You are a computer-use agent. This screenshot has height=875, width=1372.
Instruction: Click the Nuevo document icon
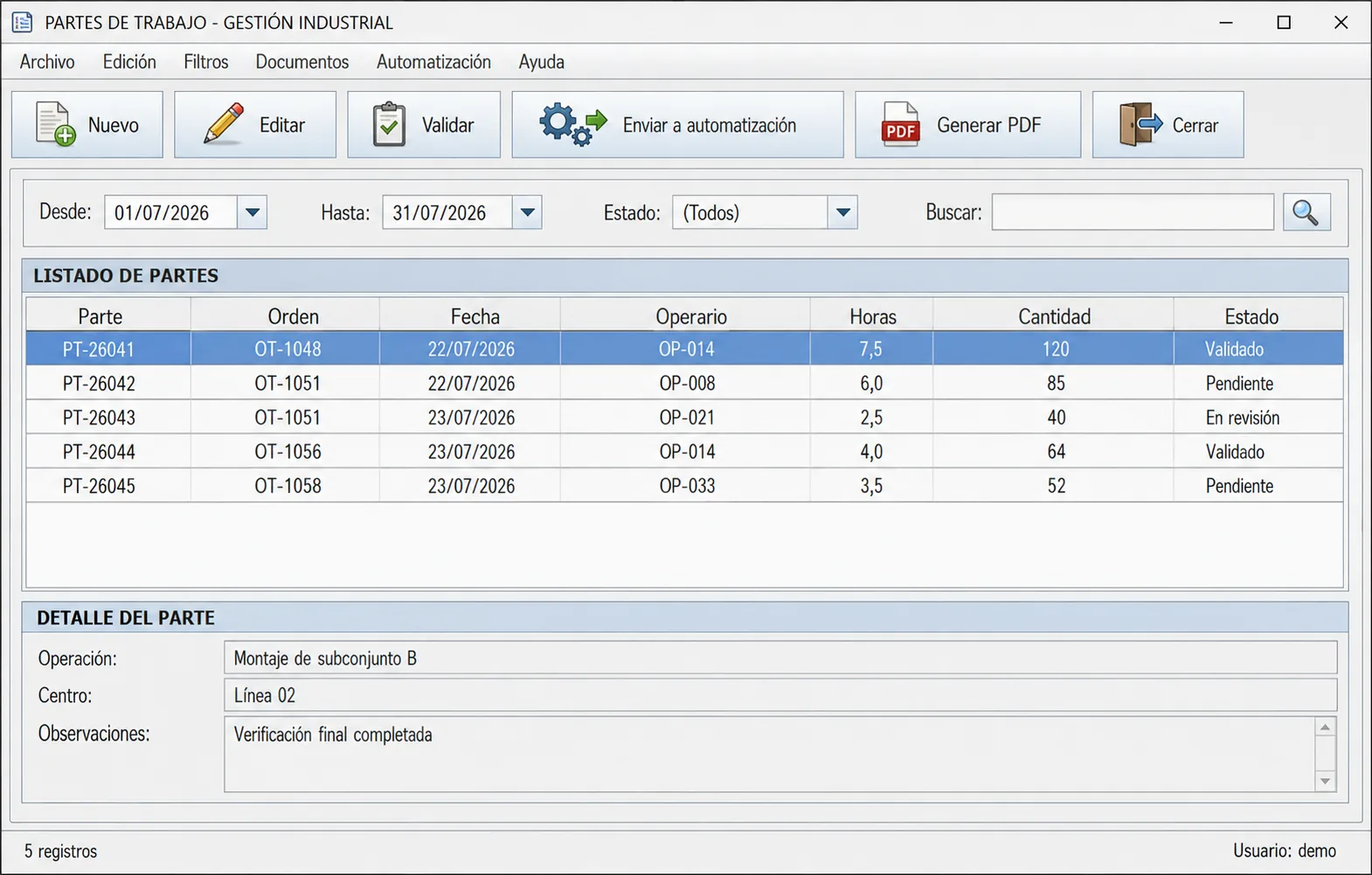56,124
